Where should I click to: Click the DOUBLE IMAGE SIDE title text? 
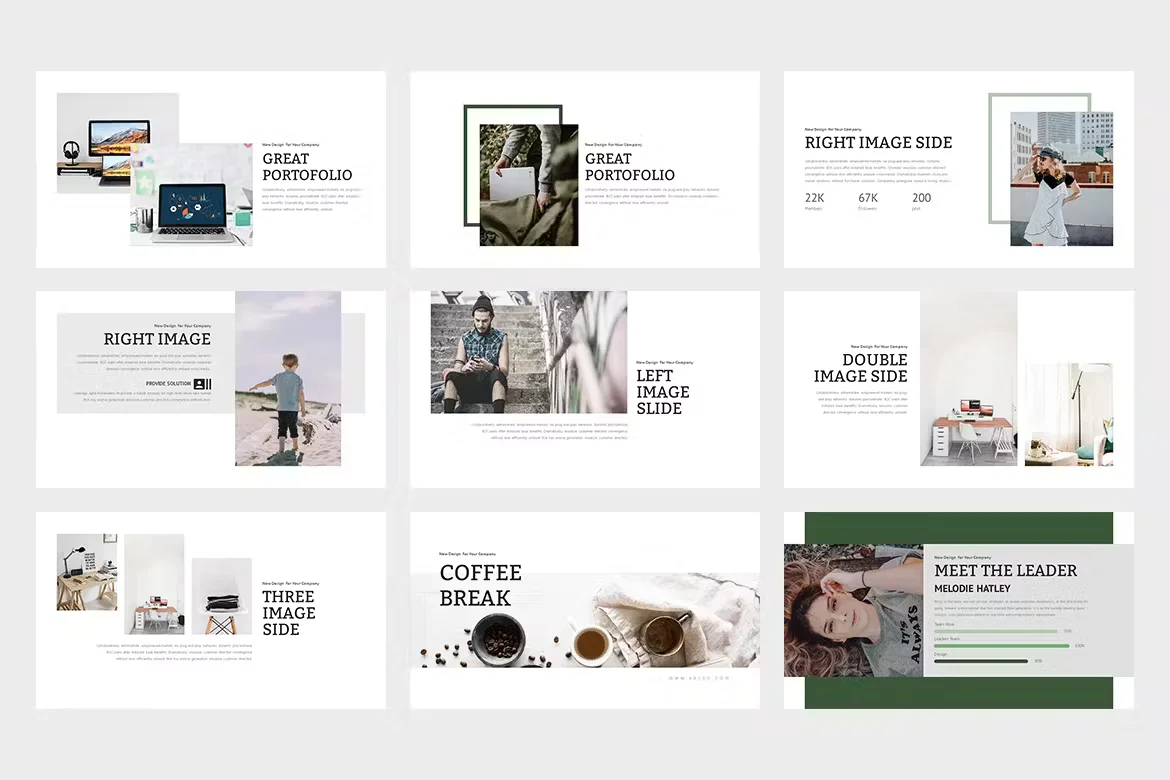(x=860, y=369)
